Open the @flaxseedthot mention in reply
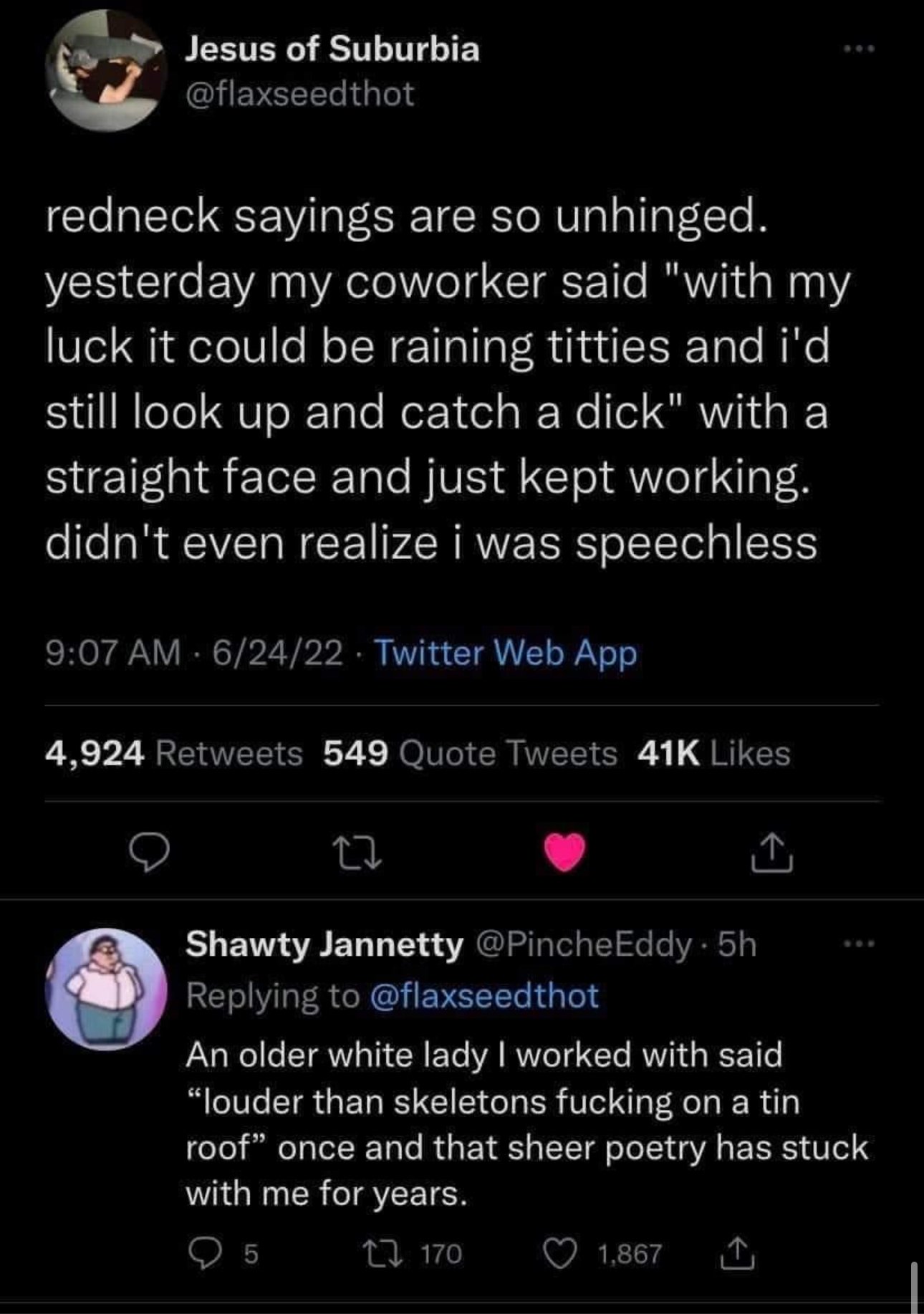924x1314 pixels. coord(484,996)
